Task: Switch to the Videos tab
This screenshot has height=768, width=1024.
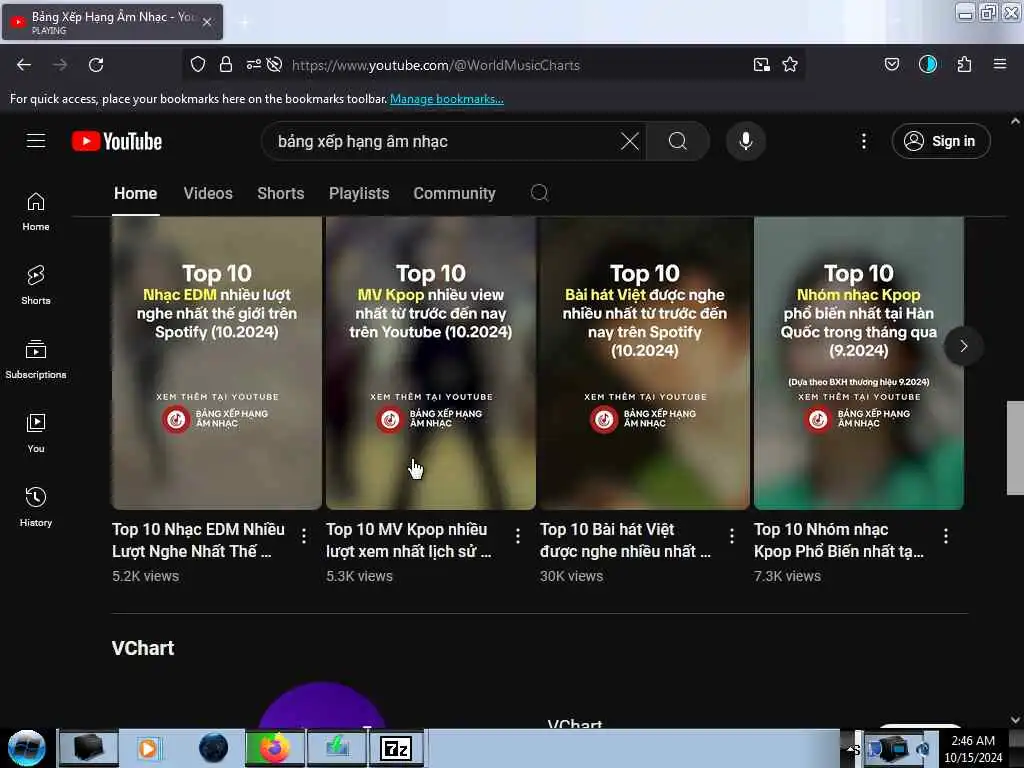Action: (208, 193)
